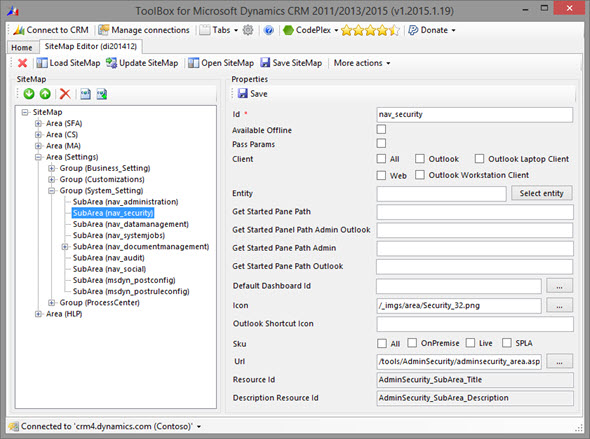Viewport: 590px width, 439px height.
Task: Click the Donate PayPal icon
Action: [x=413, y=30]
